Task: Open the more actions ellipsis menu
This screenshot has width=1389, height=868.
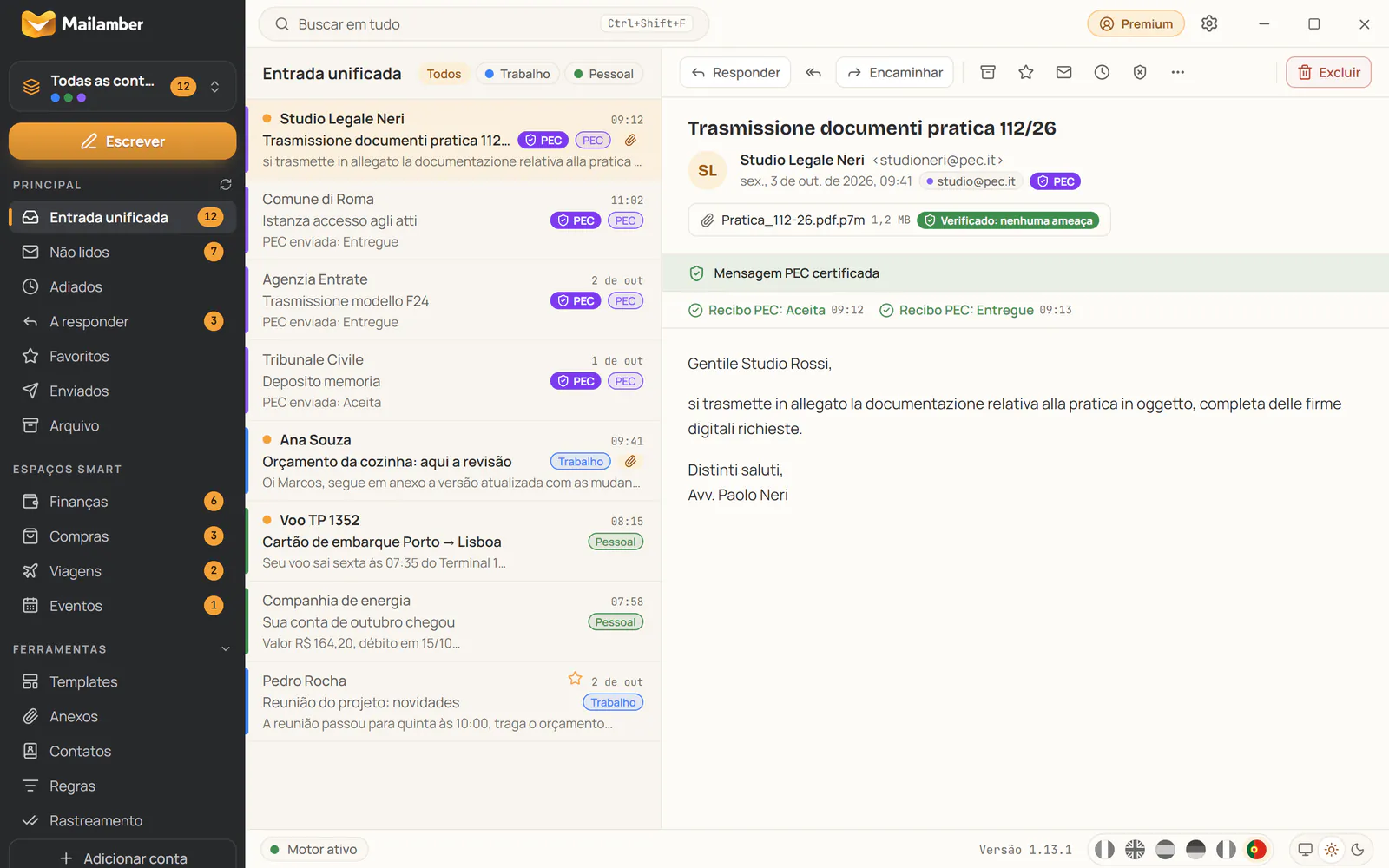Action: point(1177,73)
